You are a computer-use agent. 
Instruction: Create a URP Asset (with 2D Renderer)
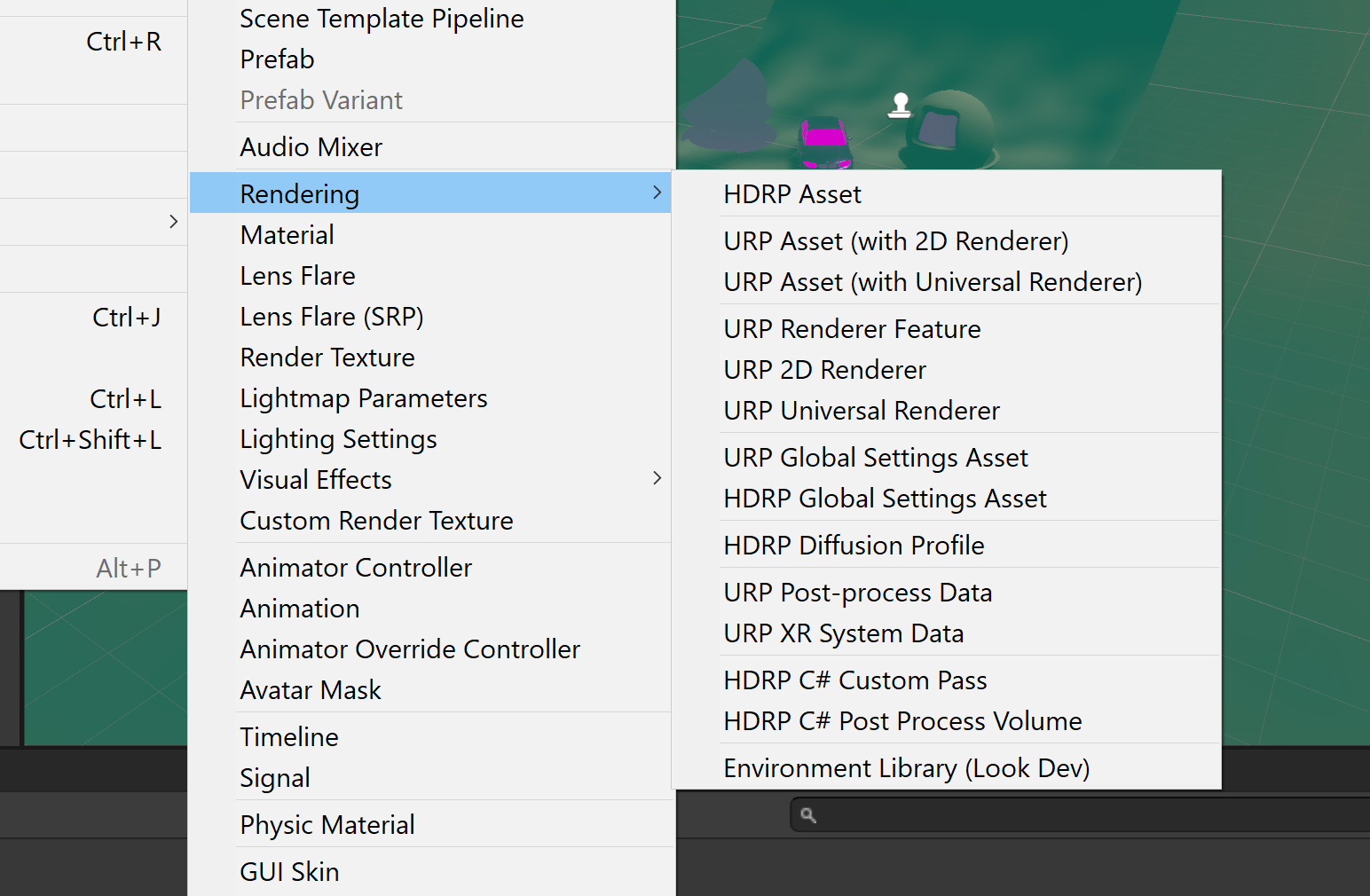click(x=895, y=240)
